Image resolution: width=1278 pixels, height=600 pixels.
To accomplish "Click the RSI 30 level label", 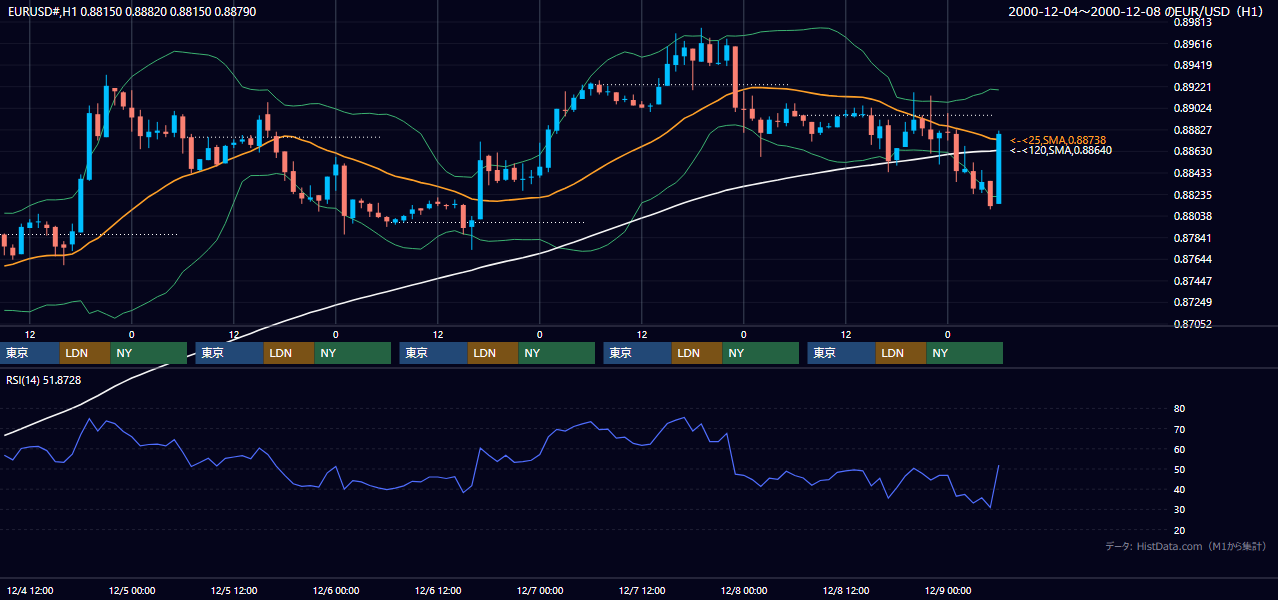I will (1179, 509).
